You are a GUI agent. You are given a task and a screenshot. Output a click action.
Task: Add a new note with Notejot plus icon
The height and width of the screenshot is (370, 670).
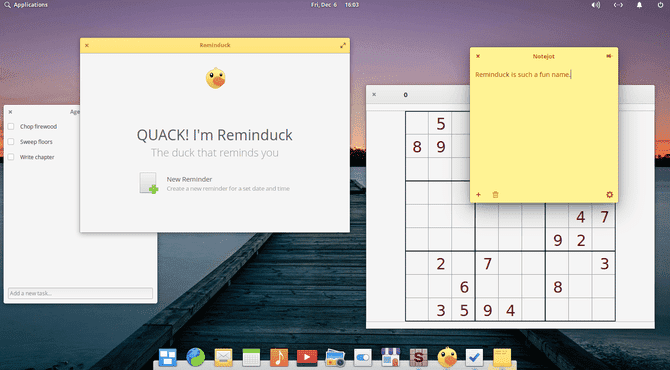478,195
